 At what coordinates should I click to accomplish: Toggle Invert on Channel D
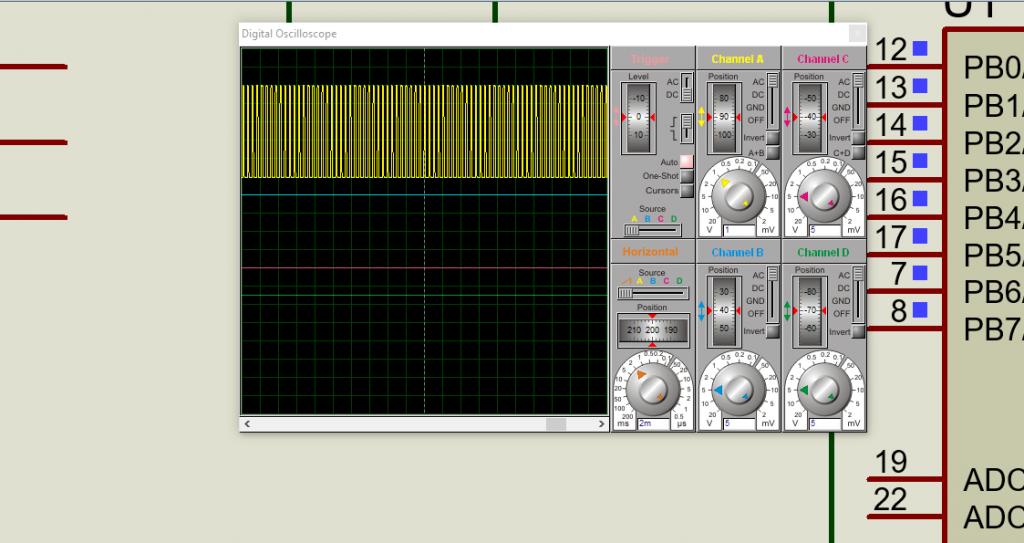coord(858,331)
